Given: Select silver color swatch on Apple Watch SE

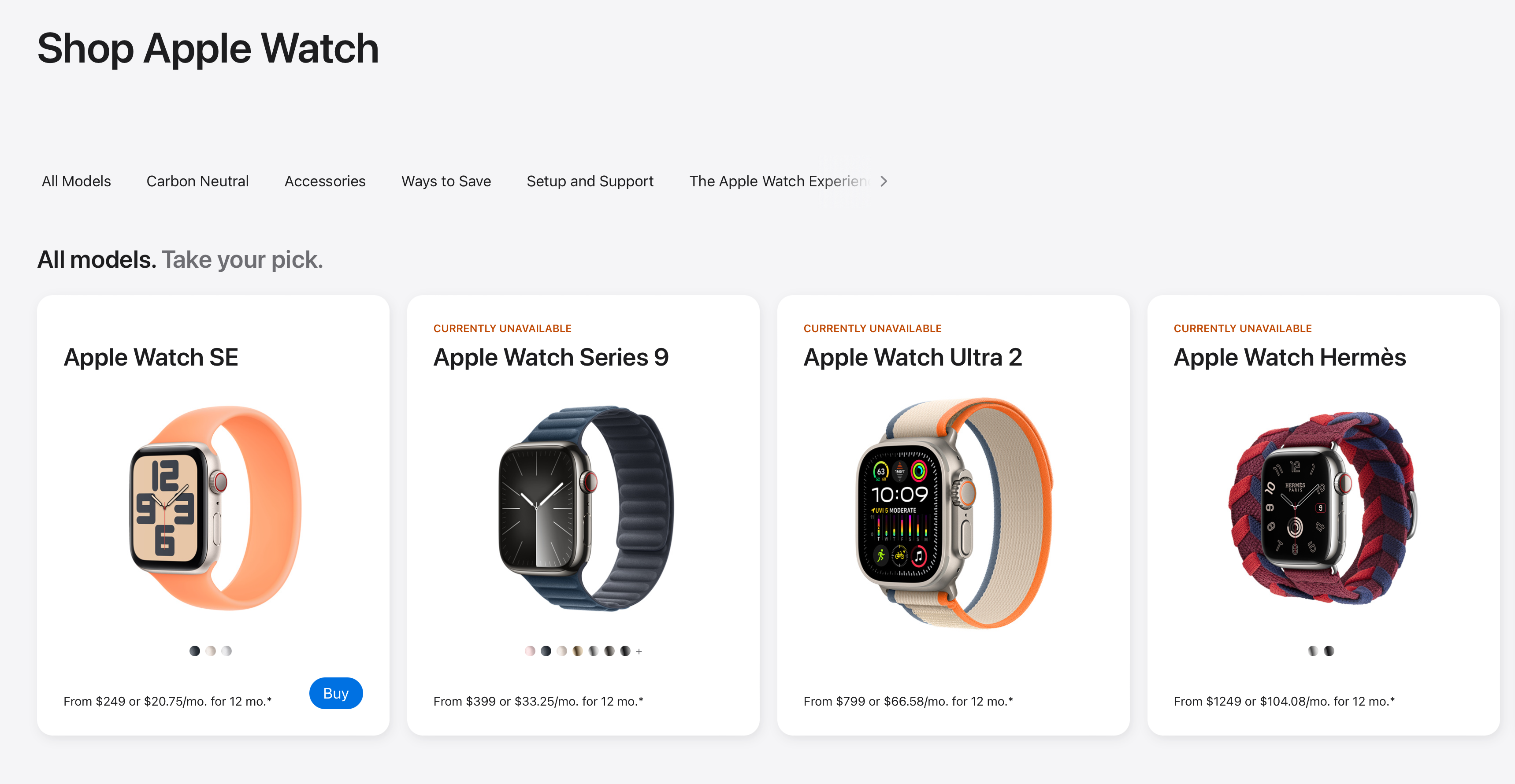Looking at the screenshot, I should [x=227, y=651].
